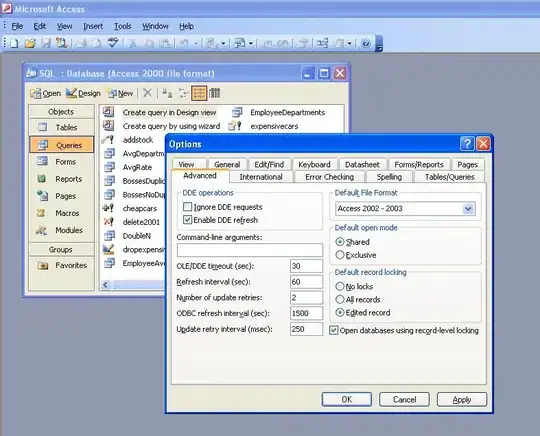This screenshot has width=540, height=436.
Task: Select Forms in the Objects bar
Action: coord(61,162)
